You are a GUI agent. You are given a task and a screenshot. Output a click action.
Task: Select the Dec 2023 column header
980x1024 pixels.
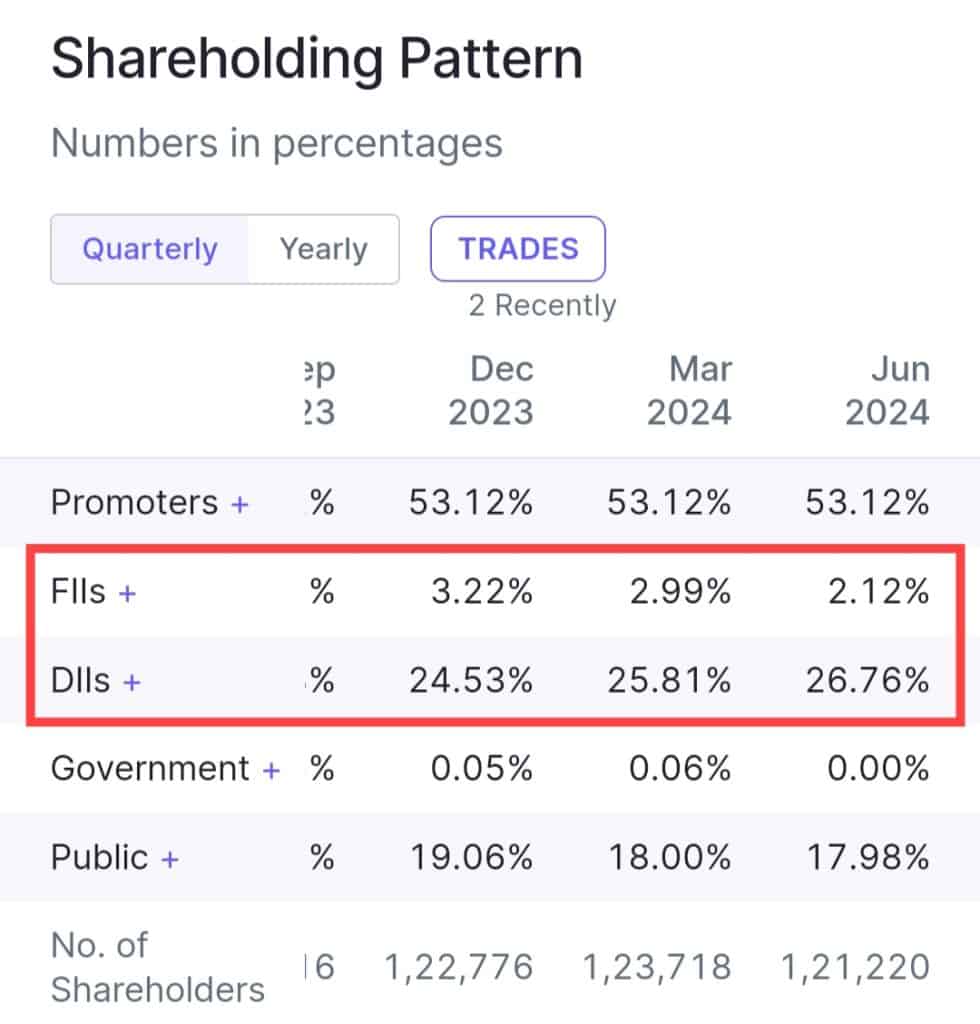tap(490, 390)
